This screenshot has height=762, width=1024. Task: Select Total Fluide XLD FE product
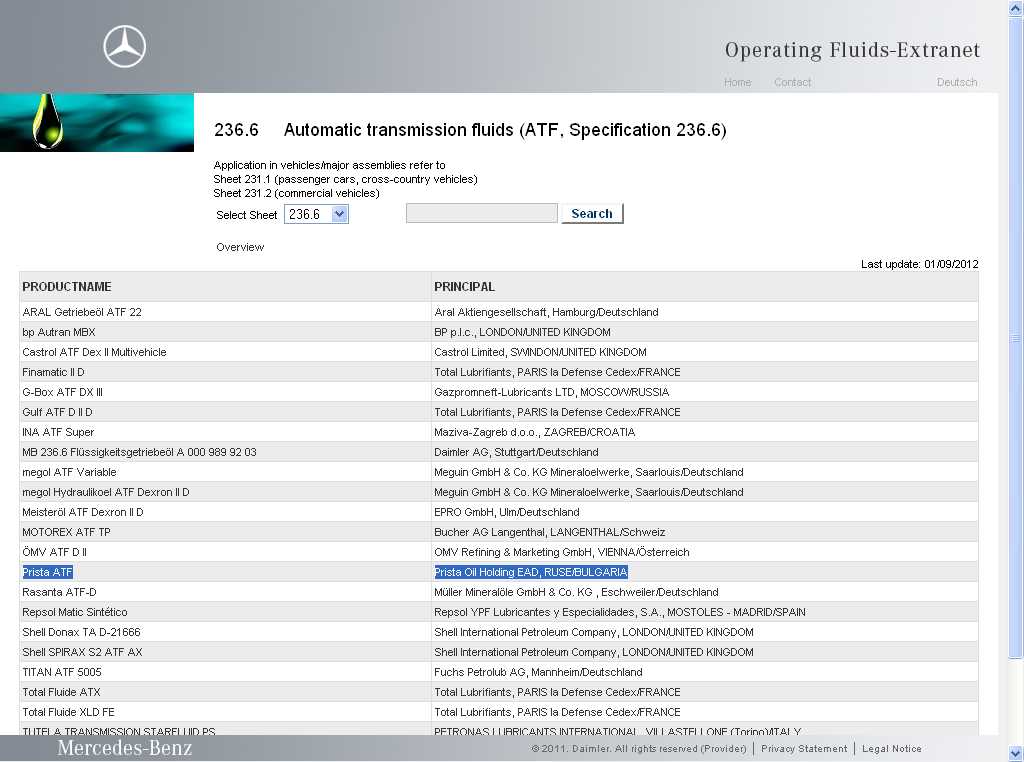[69, 712]
